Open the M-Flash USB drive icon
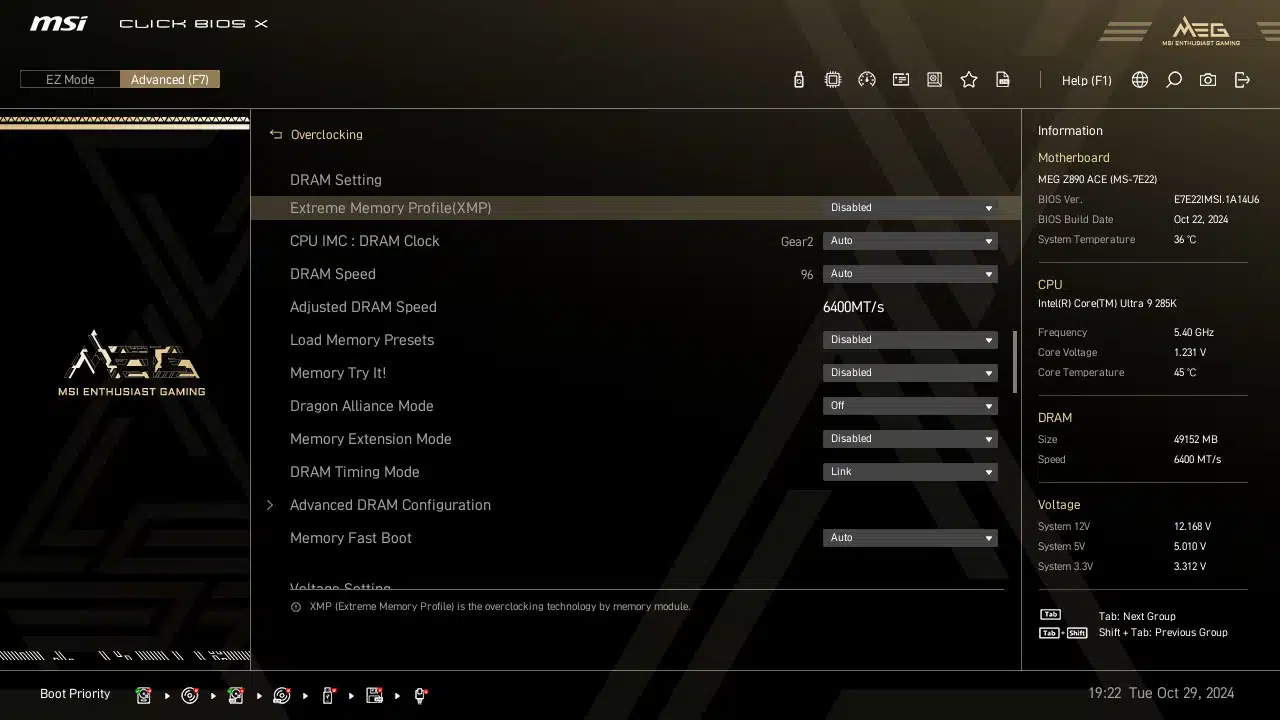This screenshot has height=720, width=1280. coord(798,80)
